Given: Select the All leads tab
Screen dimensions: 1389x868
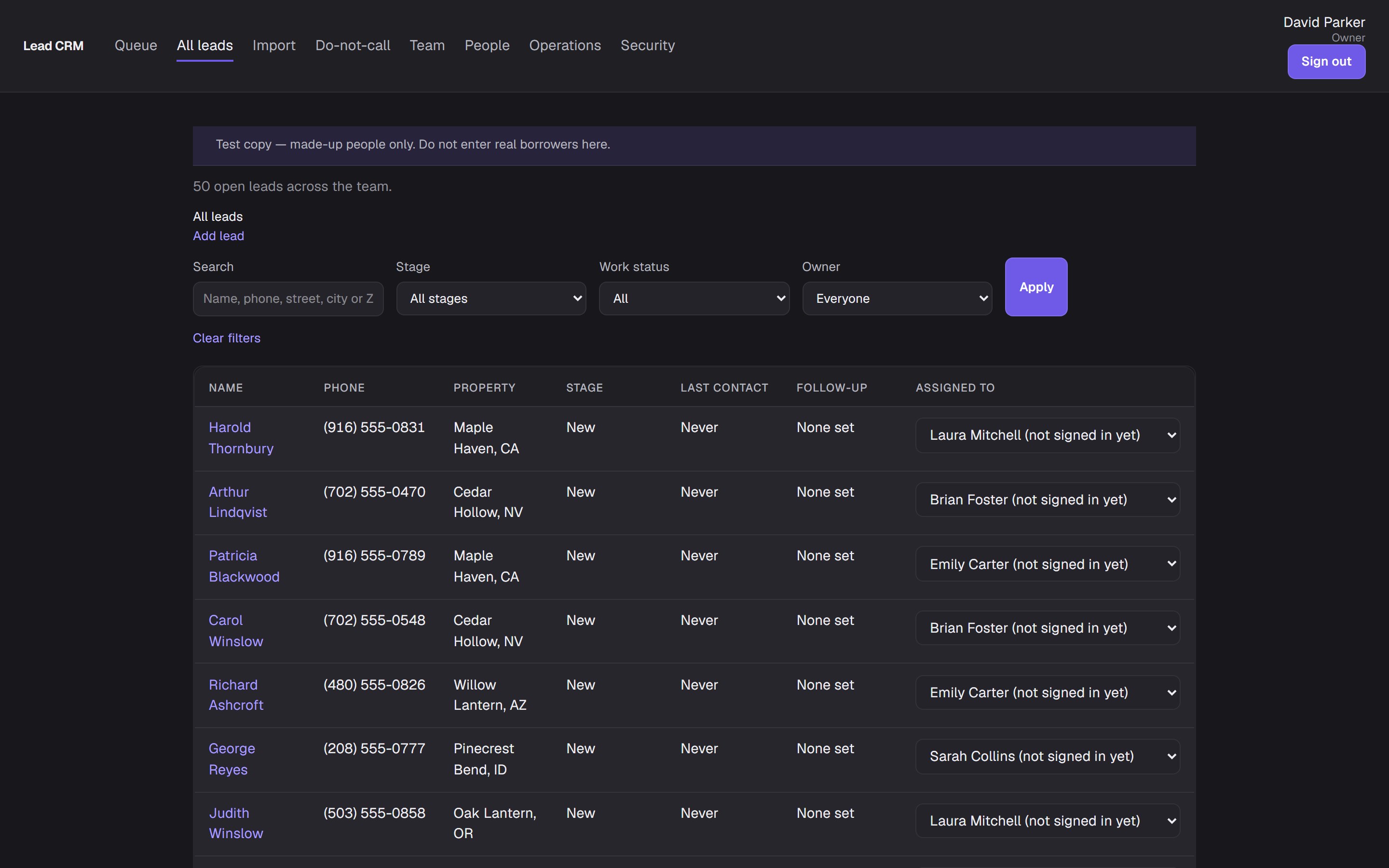Looking at the screenshot, I should pyautogui.click(x=205, y=45).
